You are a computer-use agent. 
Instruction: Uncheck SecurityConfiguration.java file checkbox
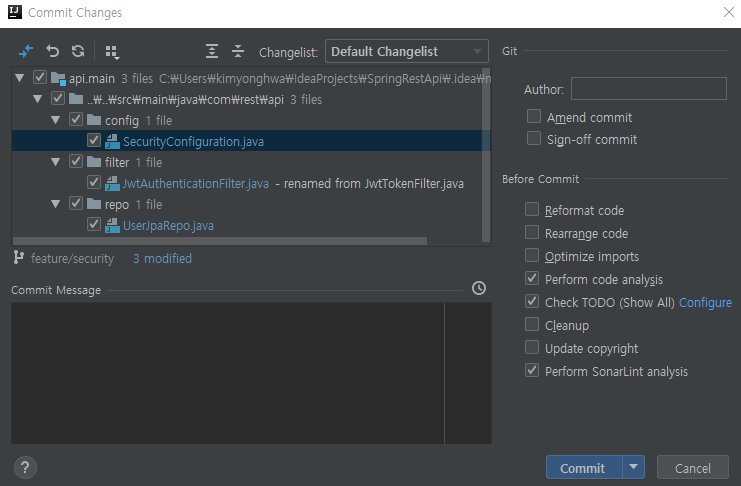click(x=94, y=140)
